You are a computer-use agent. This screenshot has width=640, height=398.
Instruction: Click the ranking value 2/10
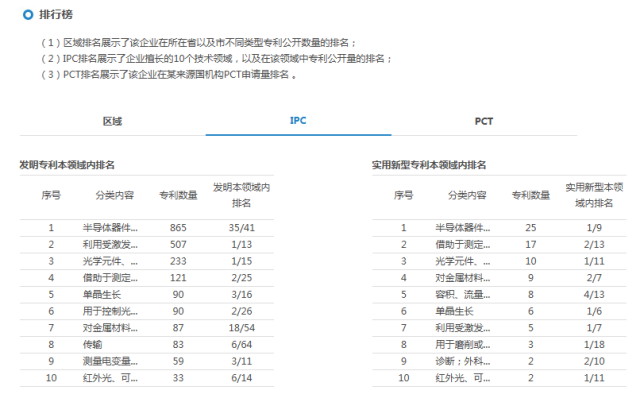(x=594, y=361)
